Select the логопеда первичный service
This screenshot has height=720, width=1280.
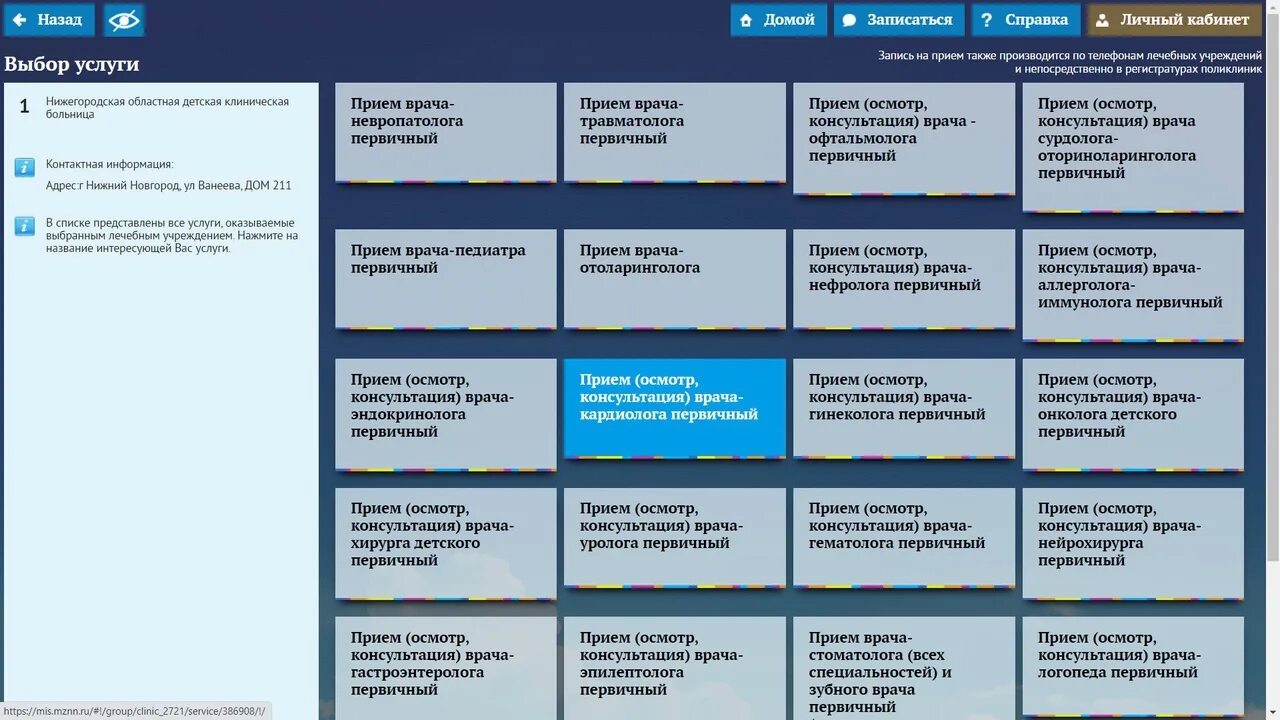1133,668
